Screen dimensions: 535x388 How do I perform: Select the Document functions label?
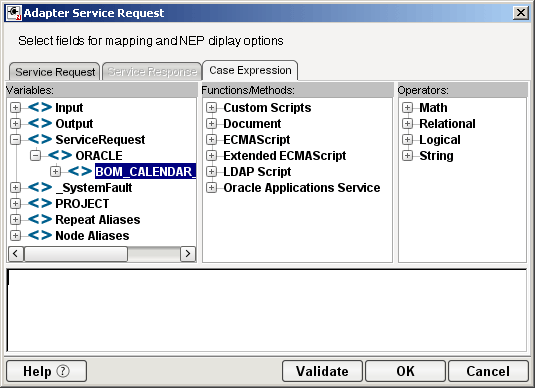[x=252, y=123]
